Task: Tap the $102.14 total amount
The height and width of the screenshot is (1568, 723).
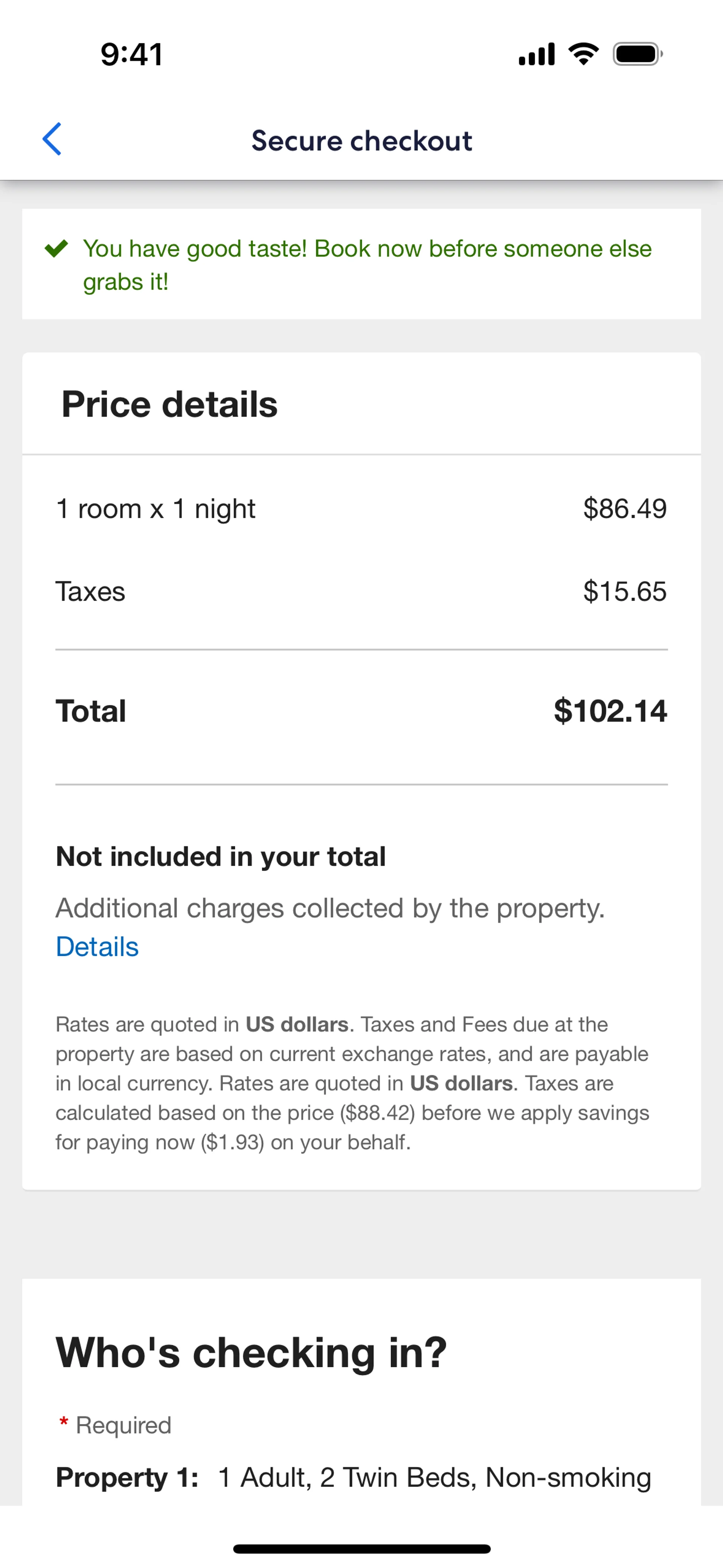Action: click(610, 711)
